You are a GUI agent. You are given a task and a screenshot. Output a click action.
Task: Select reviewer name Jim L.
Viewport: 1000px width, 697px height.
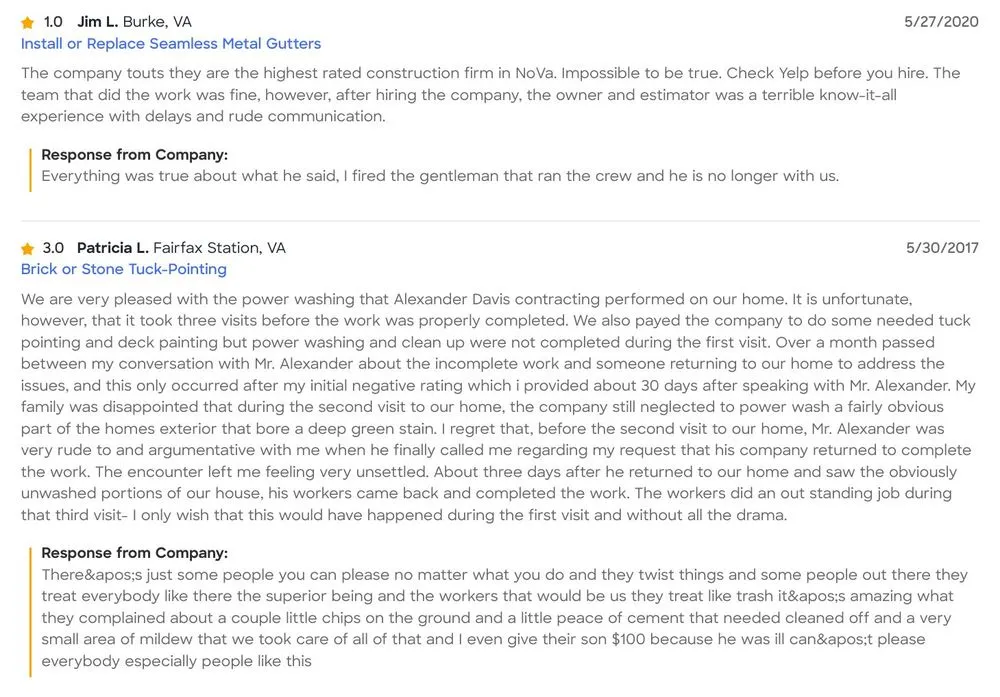point(97,21)
